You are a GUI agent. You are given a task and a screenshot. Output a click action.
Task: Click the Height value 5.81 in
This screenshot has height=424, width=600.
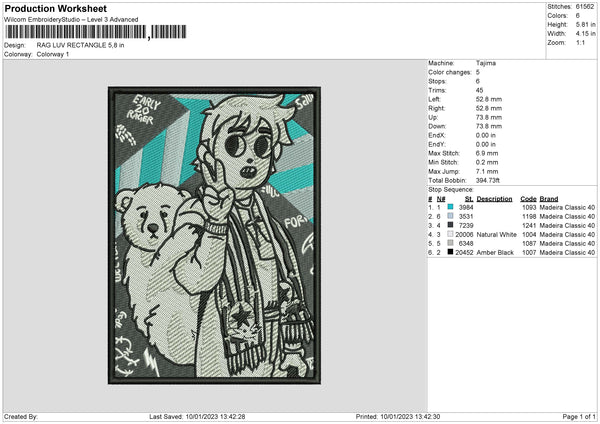(x=585, y=24)
